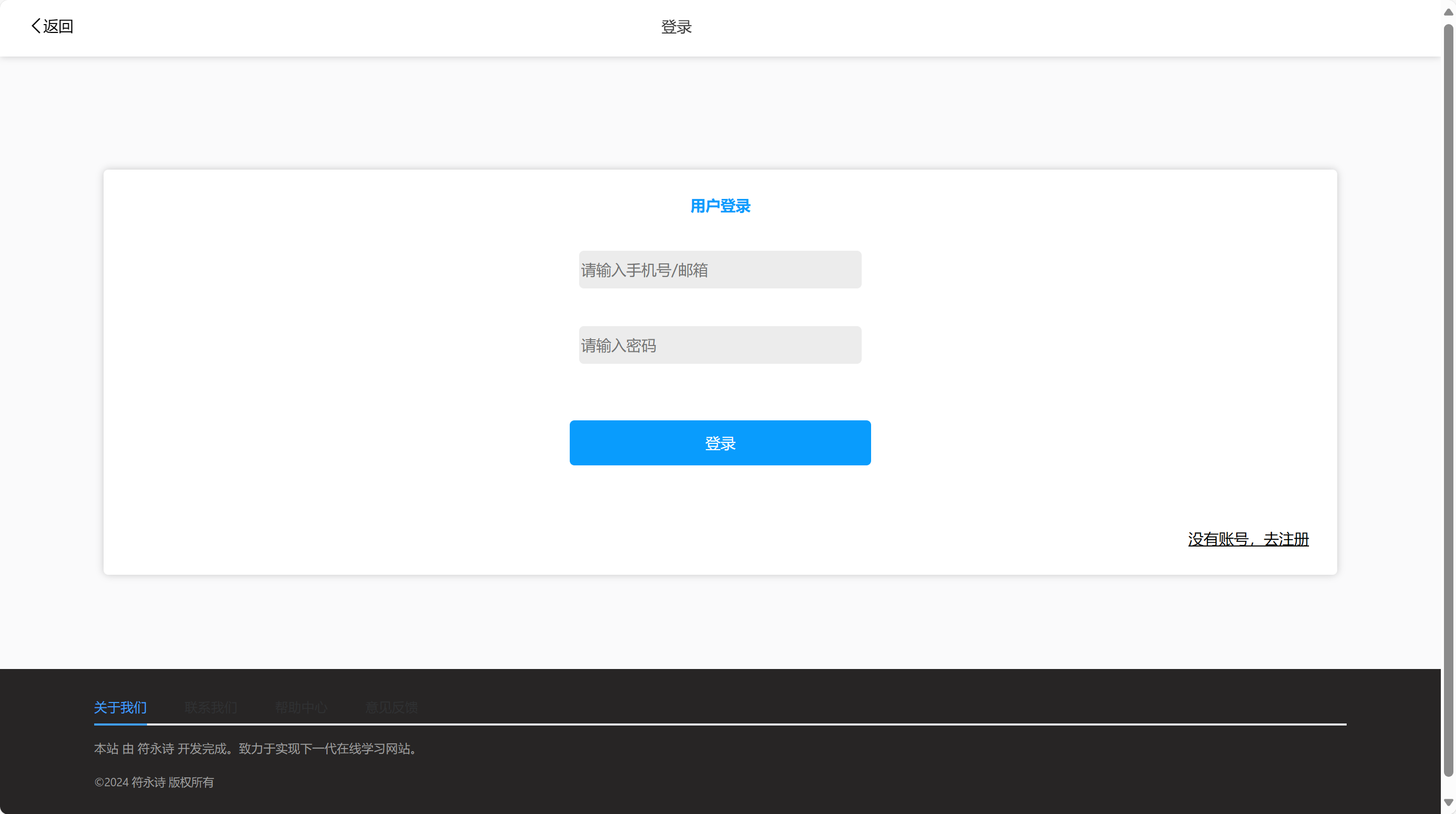Switch to the 意见反馈 footer tab
1456x814 pixels.
point(391,707)
